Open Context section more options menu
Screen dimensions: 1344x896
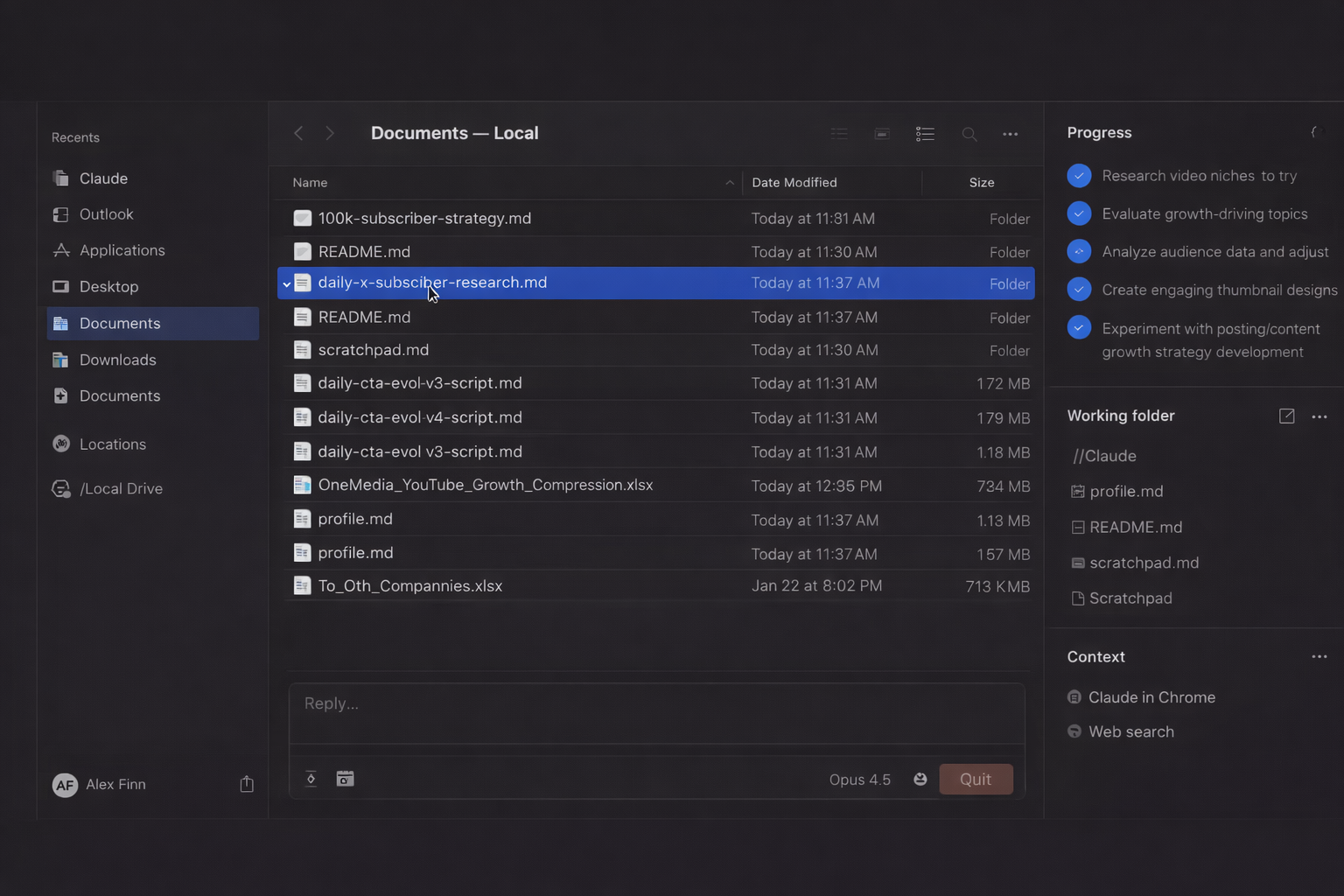pos(1319,657)
